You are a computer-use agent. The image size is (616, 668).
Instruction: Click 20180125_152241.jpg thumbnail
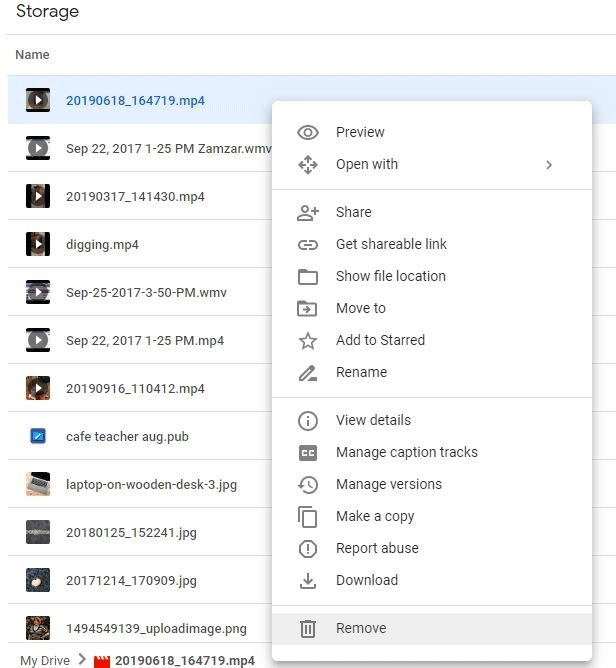[38, 532]
